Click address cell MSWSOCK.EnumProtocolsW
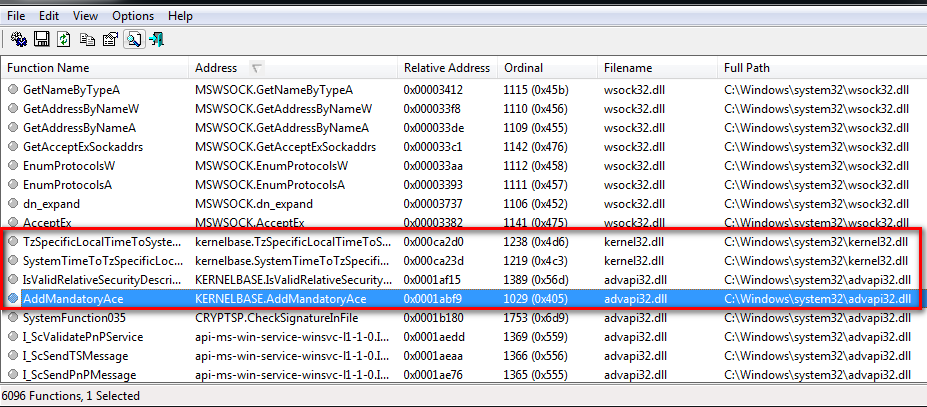Image resolution: width=927 pixels, height=407 pixels. pyautogui.click(x=271, y=166)
